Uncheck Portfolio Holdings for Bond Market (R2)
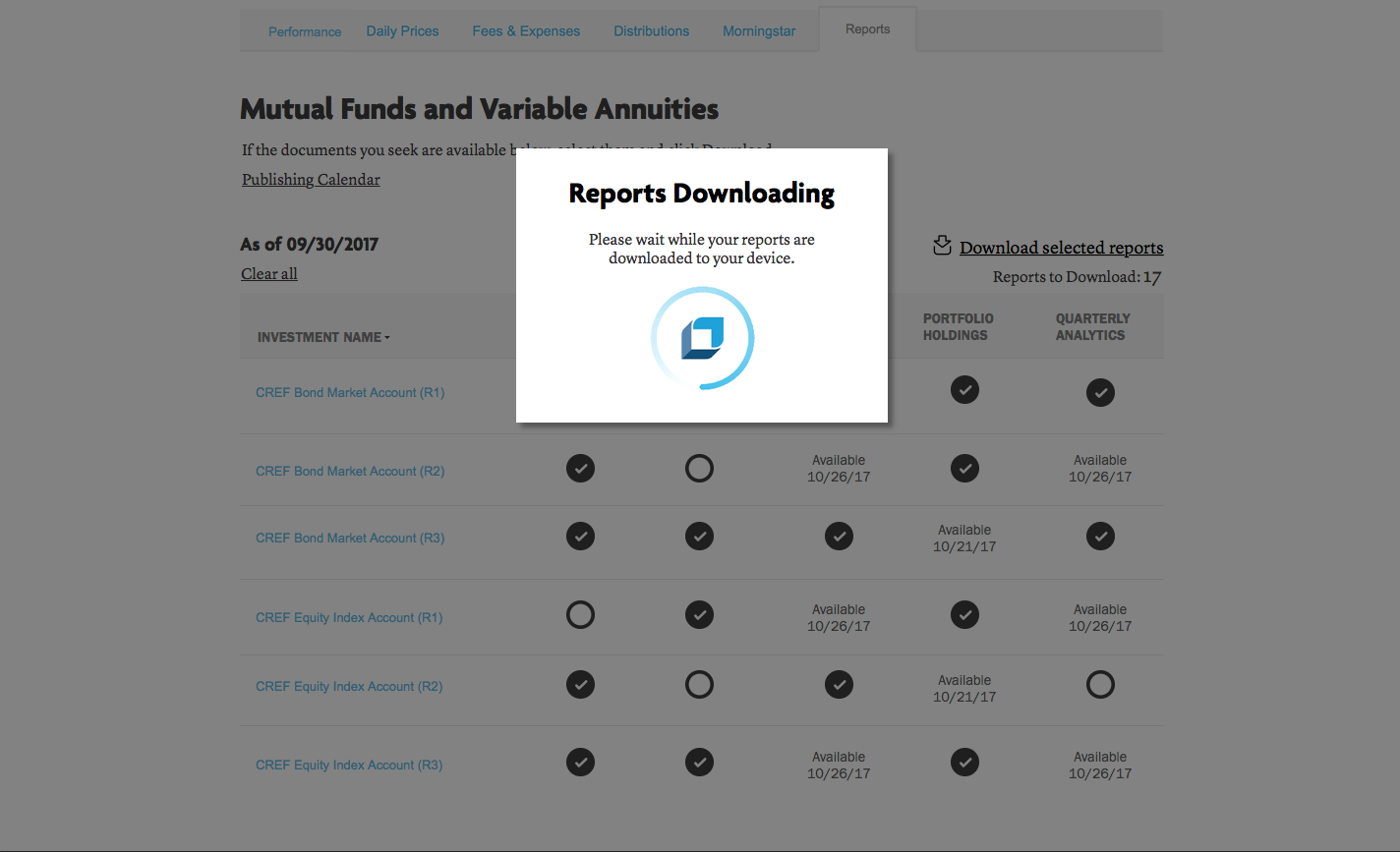This screenshot has height=852, width=1400. (964, 468)
